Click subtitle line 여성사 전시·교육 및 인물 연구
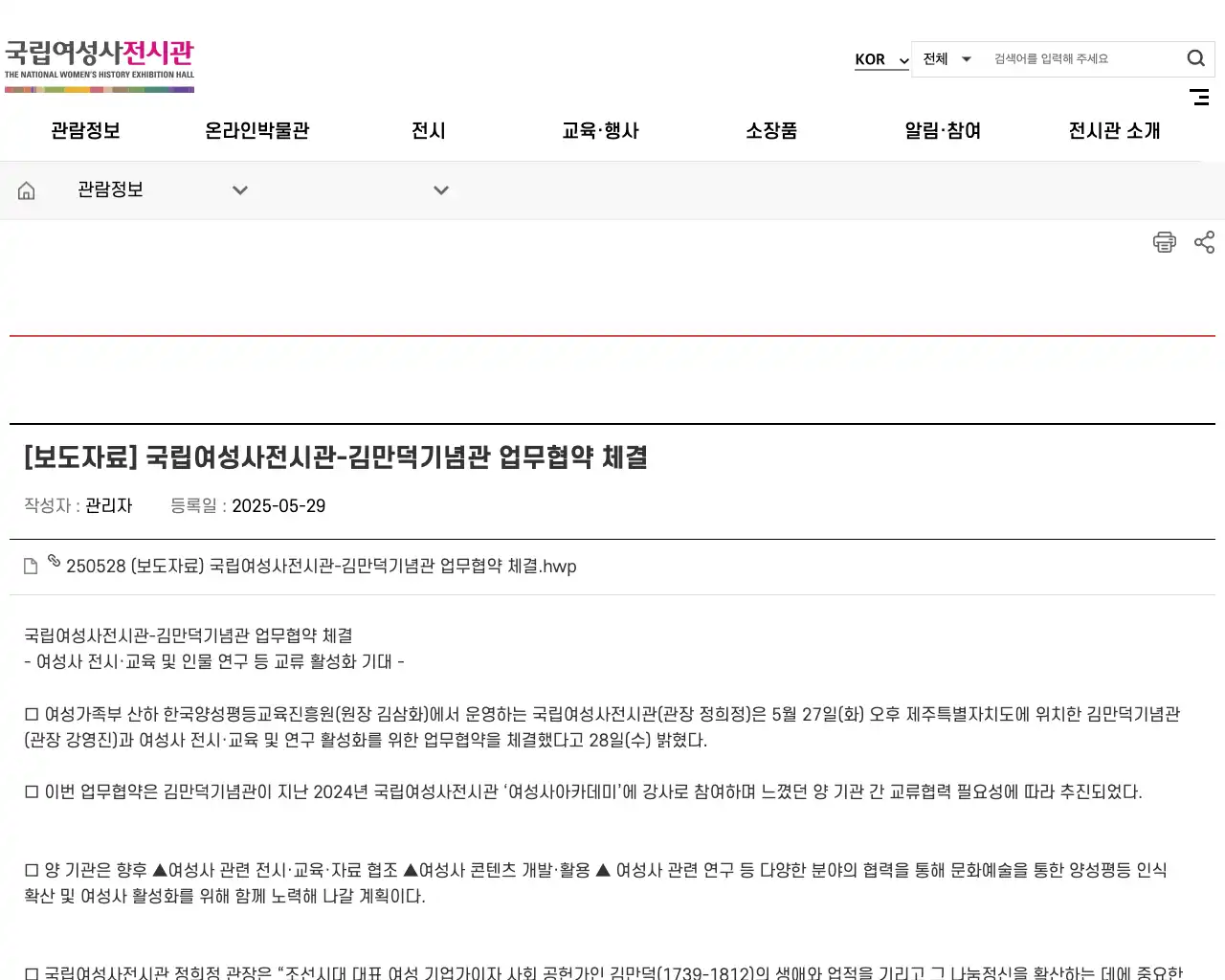1225x980 pixels. click(x=214, y=661)
